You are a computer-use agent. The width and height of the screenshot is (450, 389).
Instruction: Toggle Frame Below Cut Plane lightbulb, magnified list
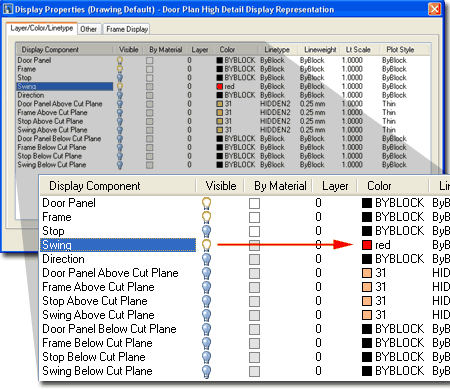[207, 343]
